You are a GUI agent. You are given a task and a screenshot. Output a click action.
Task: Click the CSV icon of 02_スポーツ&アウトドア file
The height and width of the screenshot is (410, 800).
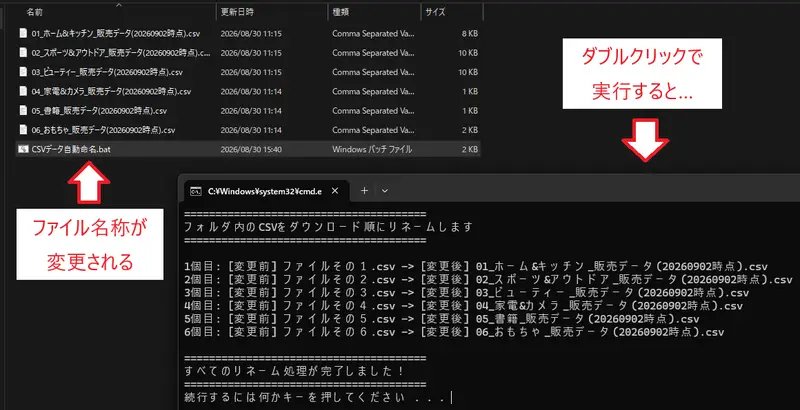coord(23,53)
